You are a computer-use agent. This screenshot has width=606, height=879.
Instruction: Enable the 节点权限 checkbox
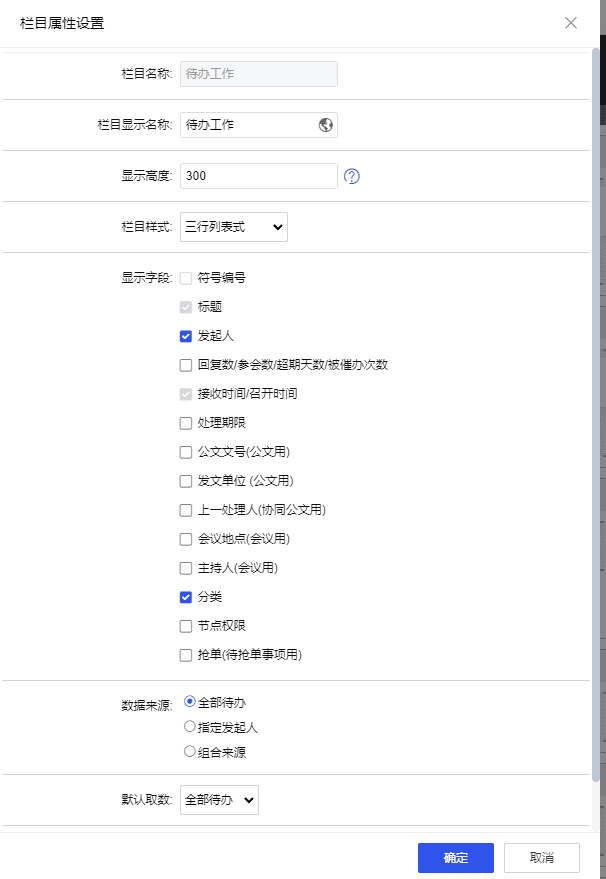[x=186, y=627]
